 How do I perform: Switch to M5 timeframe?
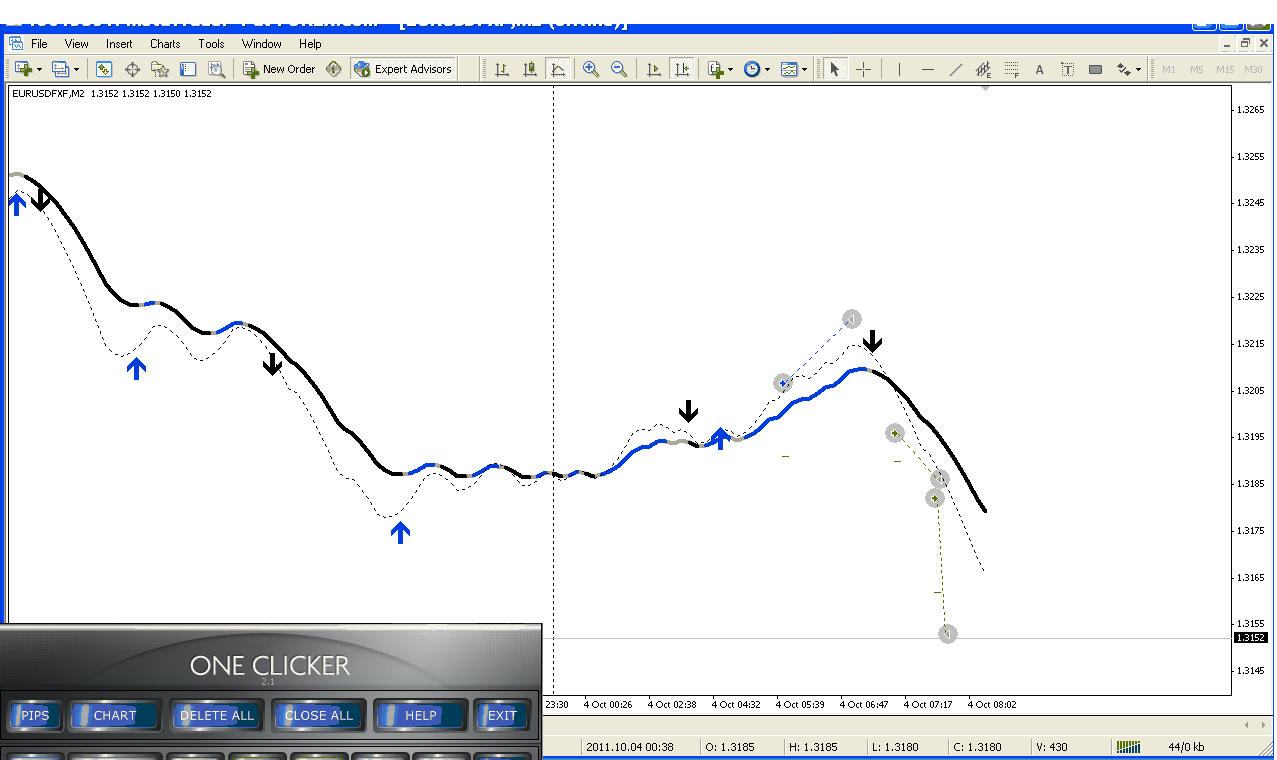click(1197, 69)
